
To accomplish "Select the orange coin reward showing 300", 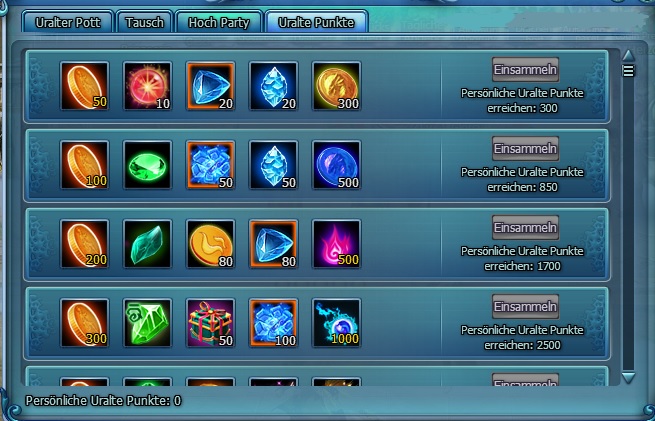I will pos(84,323).
